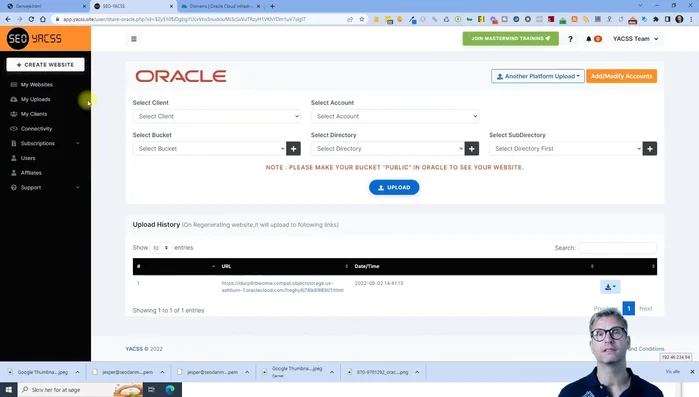Open My Uploads in sidebar

point(35,99)
